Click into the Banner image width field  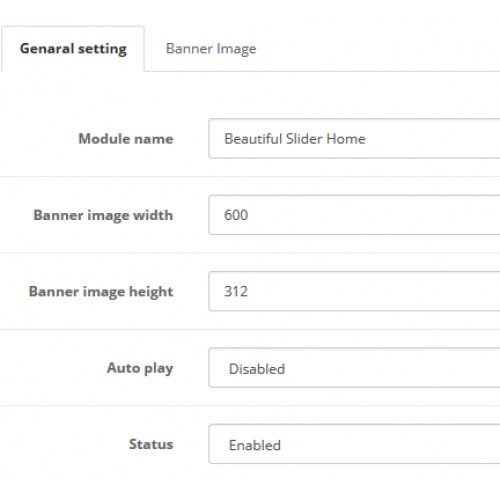(354, 215)
